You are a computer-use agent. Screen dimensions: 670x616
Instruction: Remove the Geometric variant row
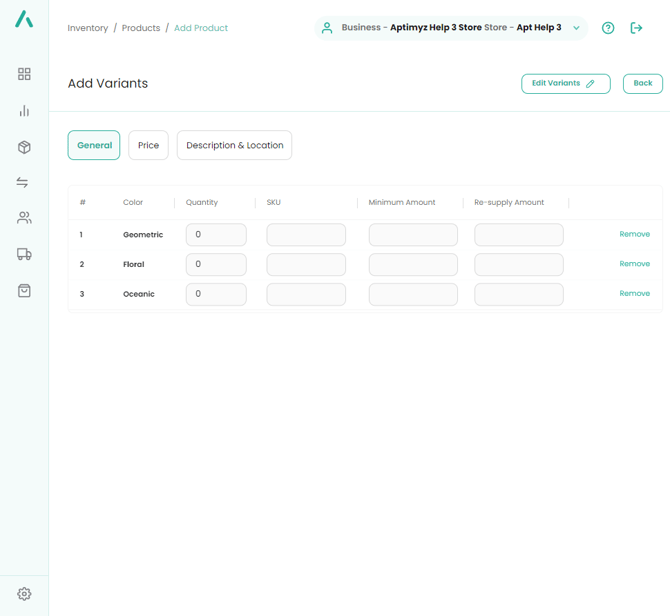tap(634, 234)
